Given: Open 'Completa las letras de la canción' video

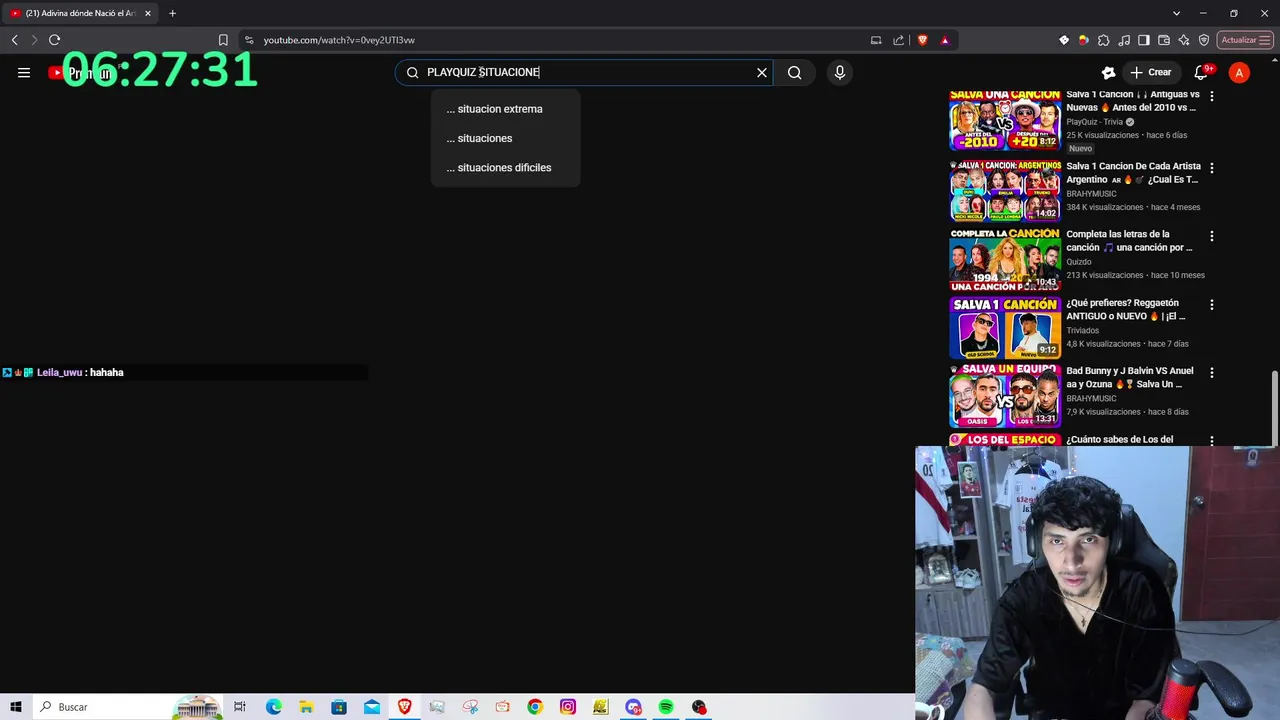Looking at the screenshot, I should click(1129, 240).
